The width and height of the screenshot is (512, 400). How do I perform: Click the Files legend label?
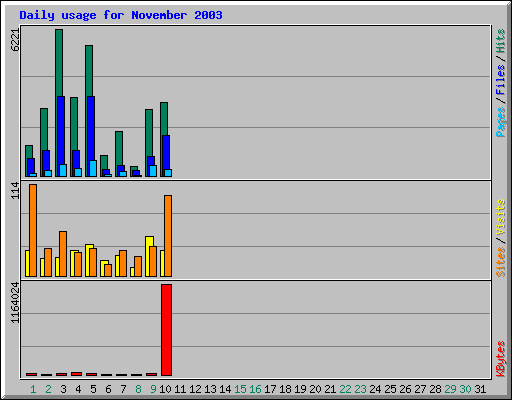click(x=500, y=79)
